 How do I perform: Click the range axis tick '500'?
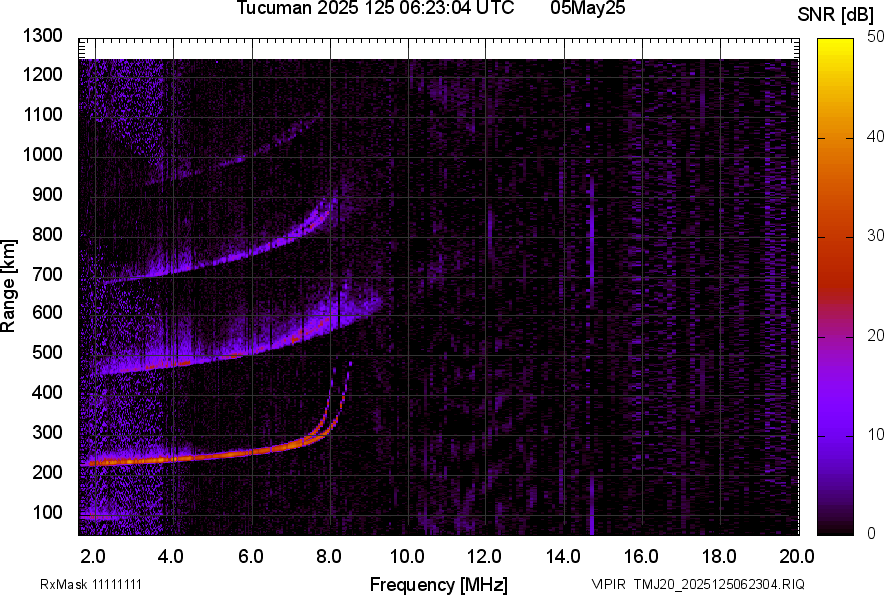(x=47, y=352)
